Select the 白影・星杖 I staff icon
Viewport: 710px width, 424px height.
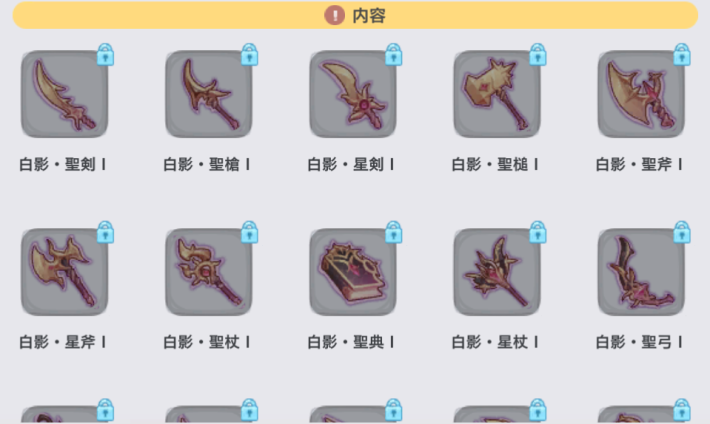pos(497,272)
